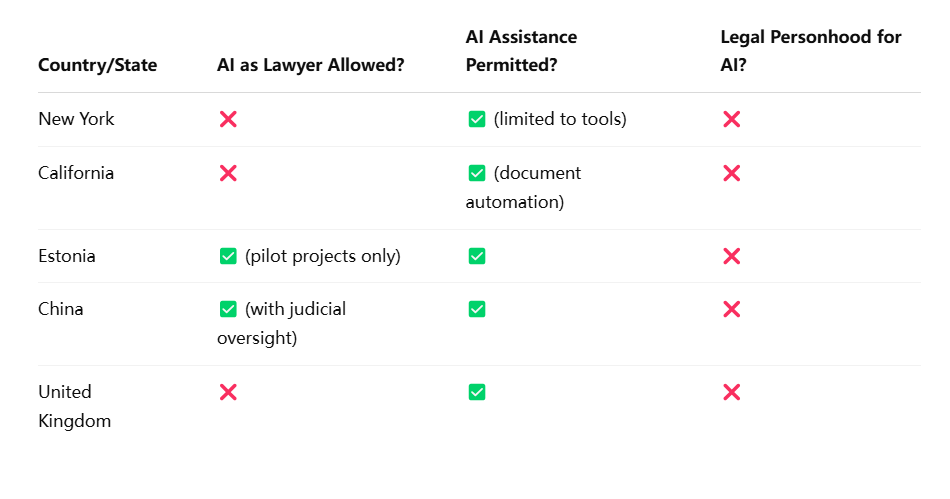Viewport: 950px width, 499px height.
Task: Select the United Kingdom row label
Action: [75, 406]
